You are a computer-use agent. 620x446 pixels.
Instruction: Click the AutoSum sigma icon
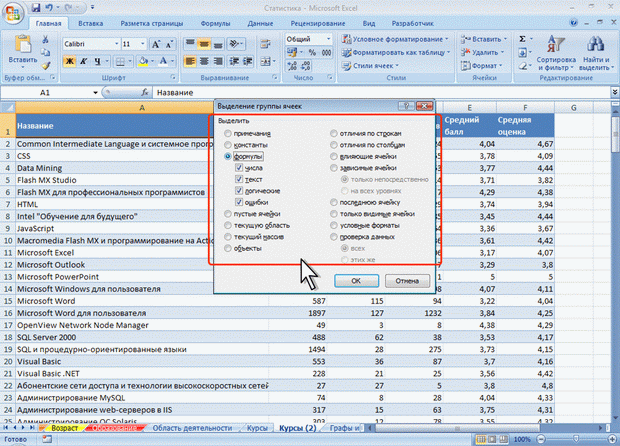(x=522, y=39)
